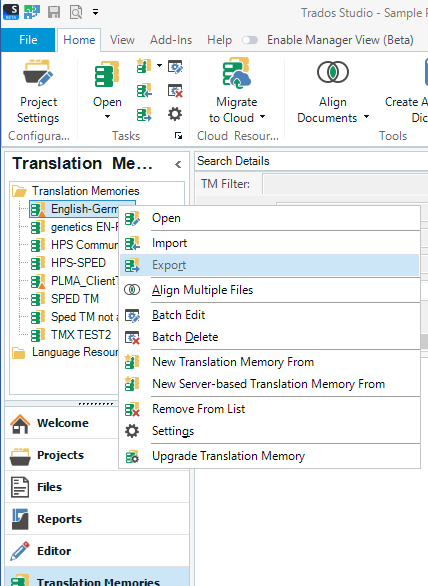
Task: Select the Translation Memories root folder
Action: coord(86,191)
